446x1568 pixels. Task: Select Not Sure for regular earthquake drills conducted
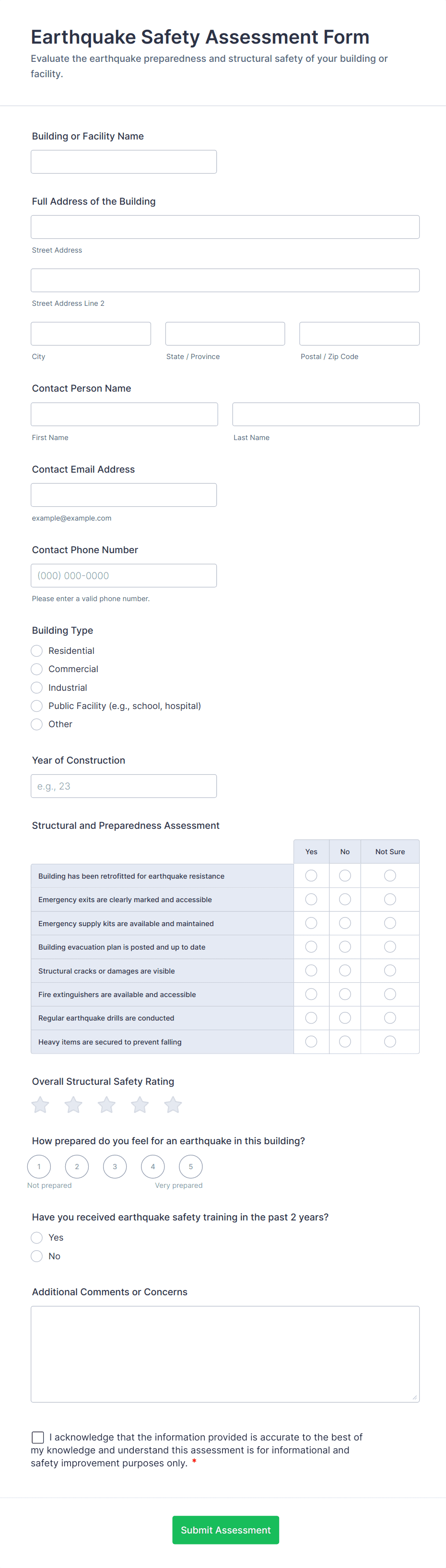pyautogui.click(x=390, y=1018)
